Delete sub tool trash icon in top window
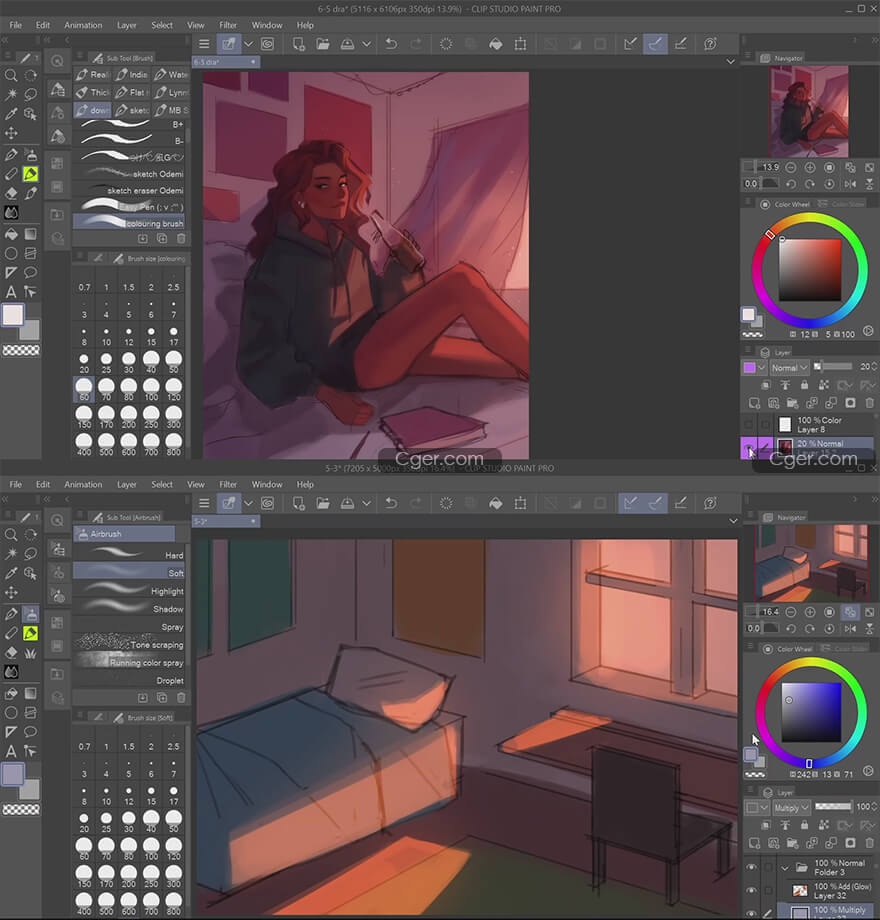Image resolution: width=880 pixels, height=920 pixels. [x=181, y=239]
